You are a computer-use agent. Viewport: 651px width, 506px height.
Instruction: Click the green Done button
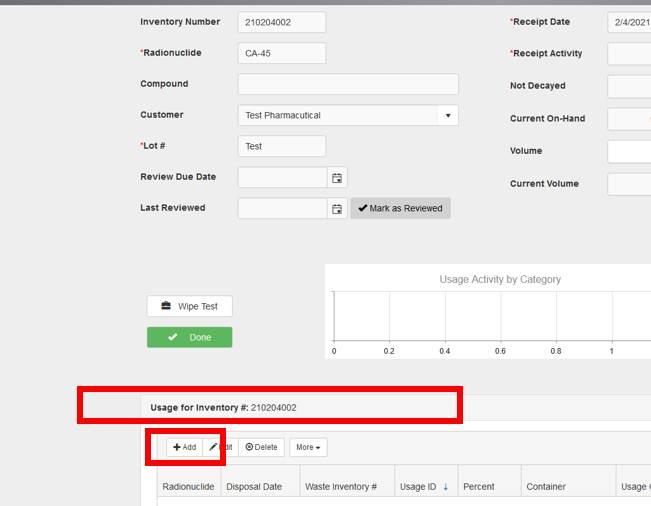(189, 337)
